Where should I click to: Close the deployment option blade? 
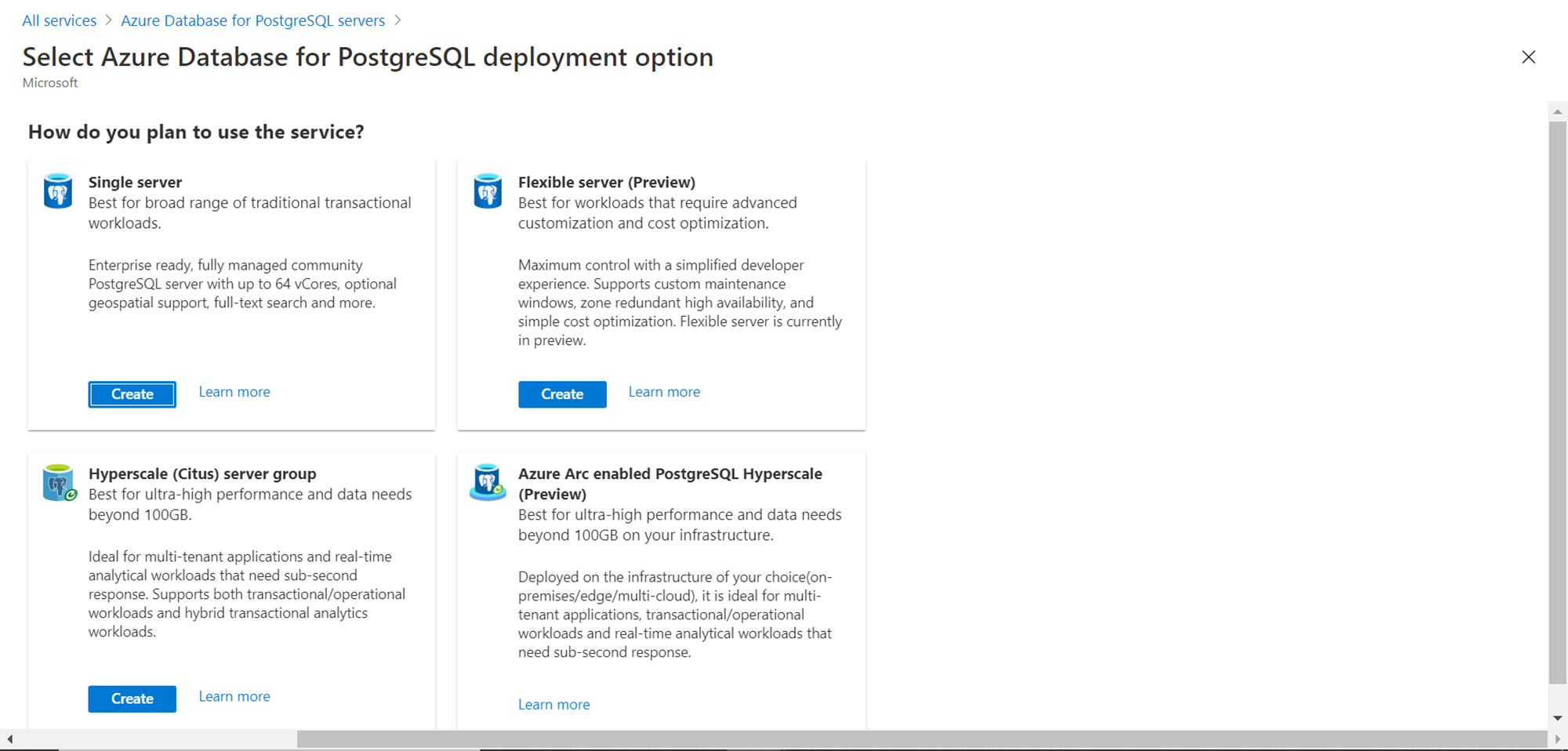(x=1528, y=57)
